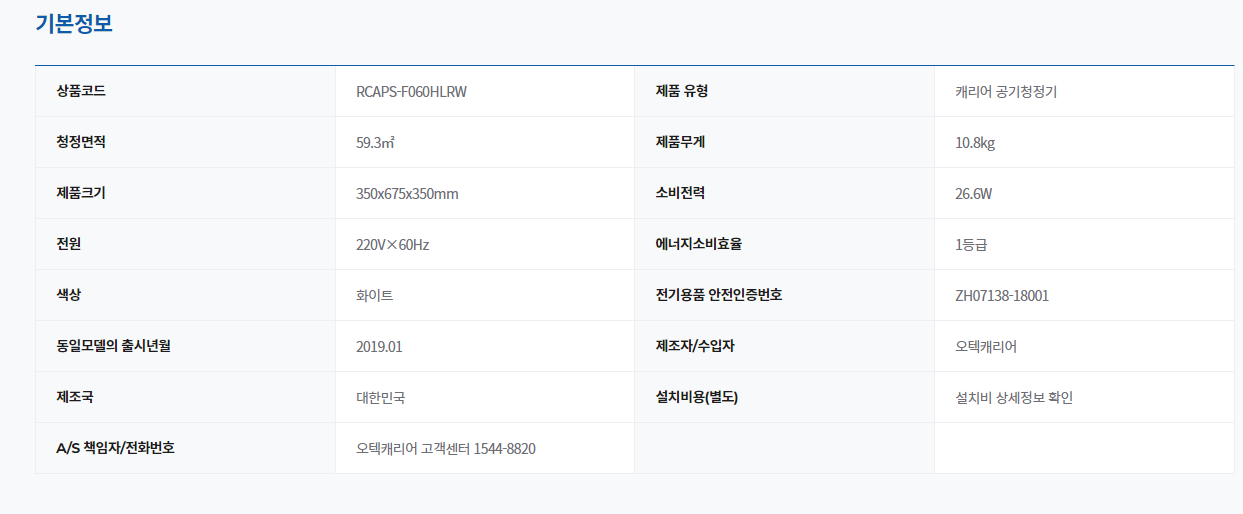
Task: Select the 오텍캐리어 manufacturer value
Action: click(986, 347)
